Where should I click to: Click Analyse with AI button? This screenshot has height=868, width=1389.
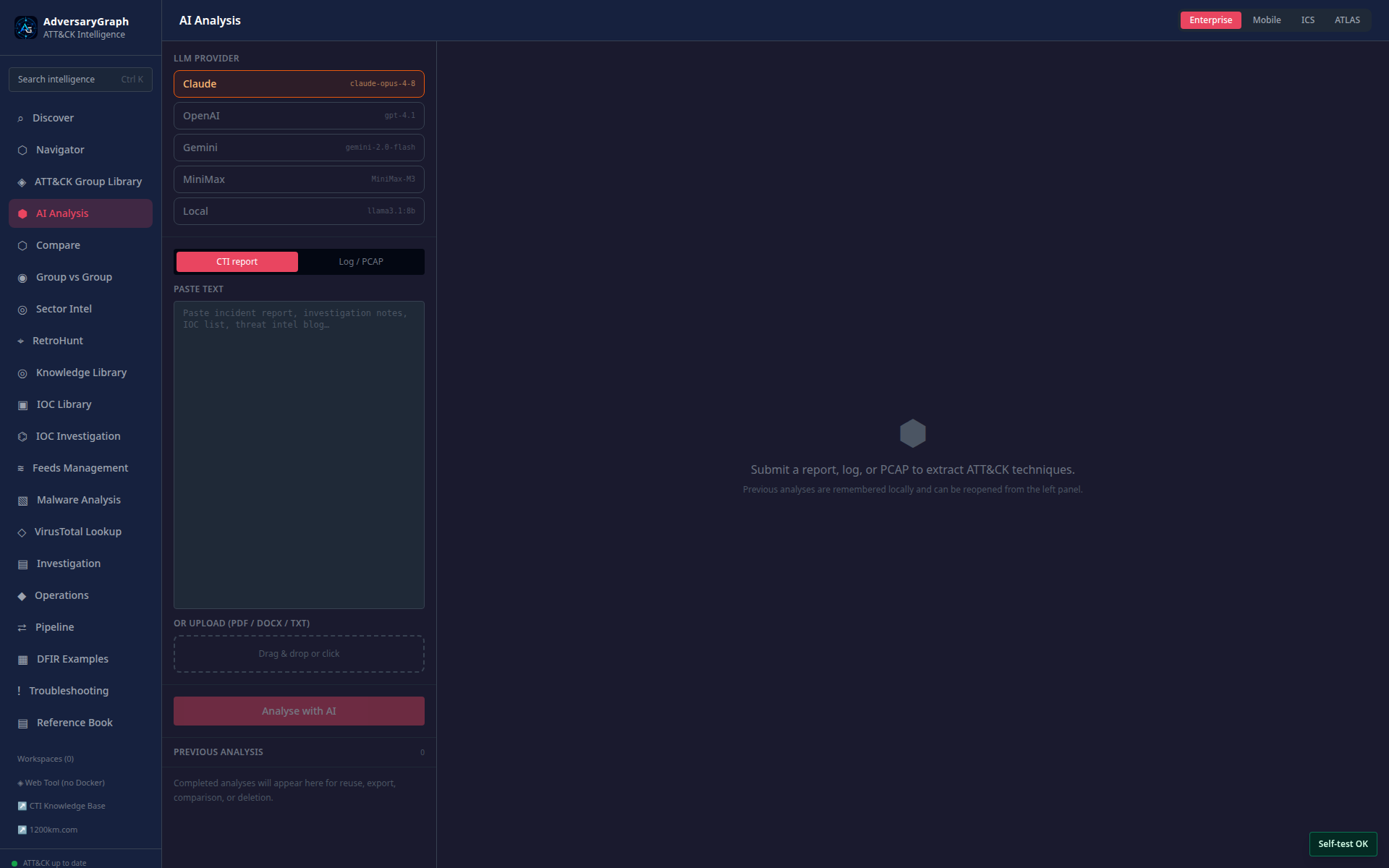[299, 711]
